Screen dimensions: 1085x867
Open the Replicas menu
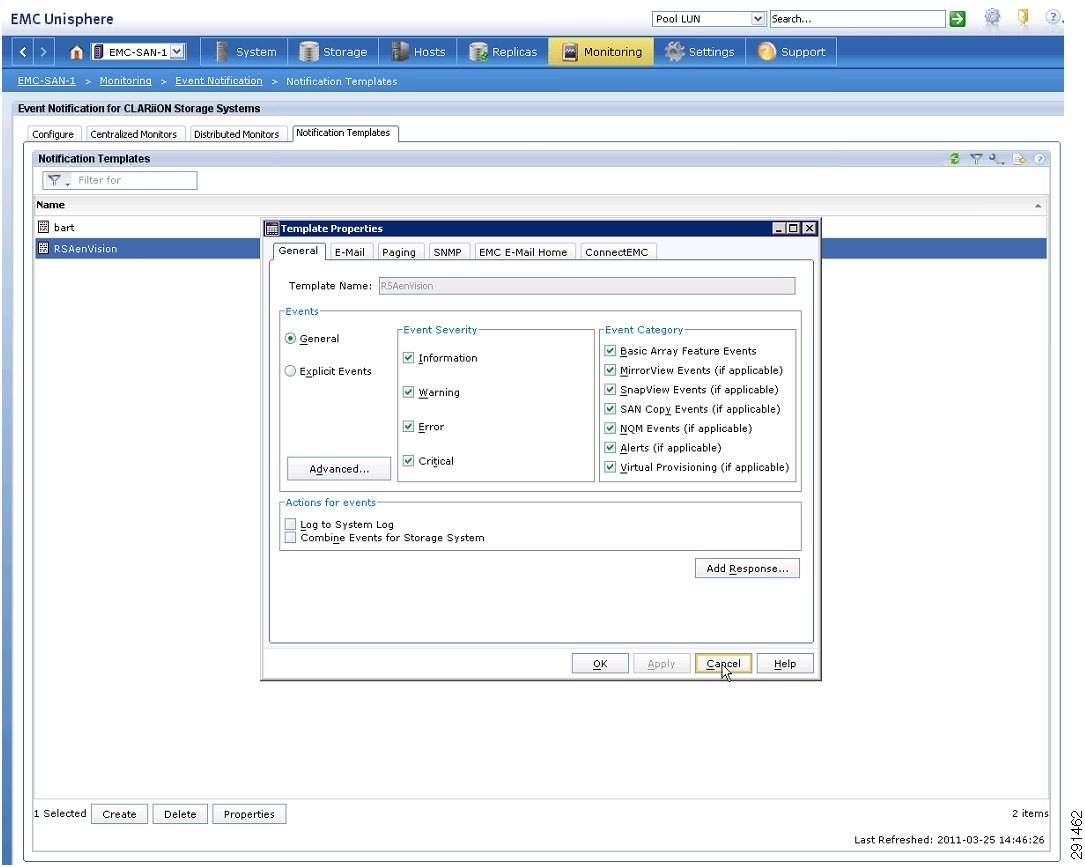pos(503,52)
